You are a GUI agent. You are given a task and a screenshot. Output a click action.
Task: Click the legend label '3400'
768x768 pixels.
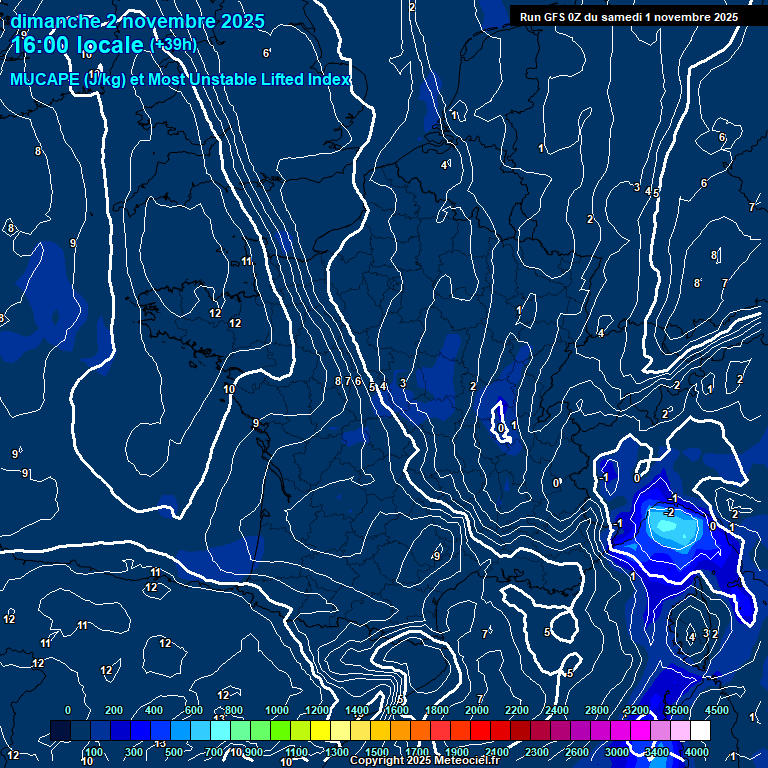tap(657, 752)
